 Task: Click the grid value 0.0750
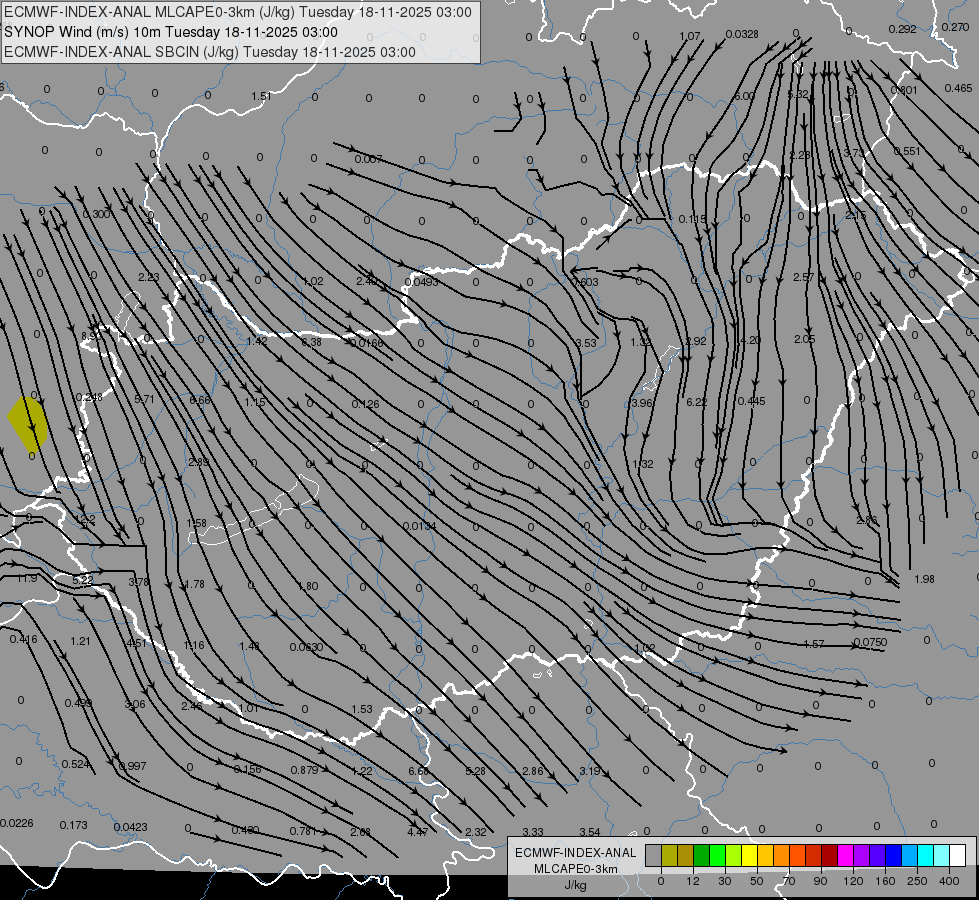coord(870,642)
